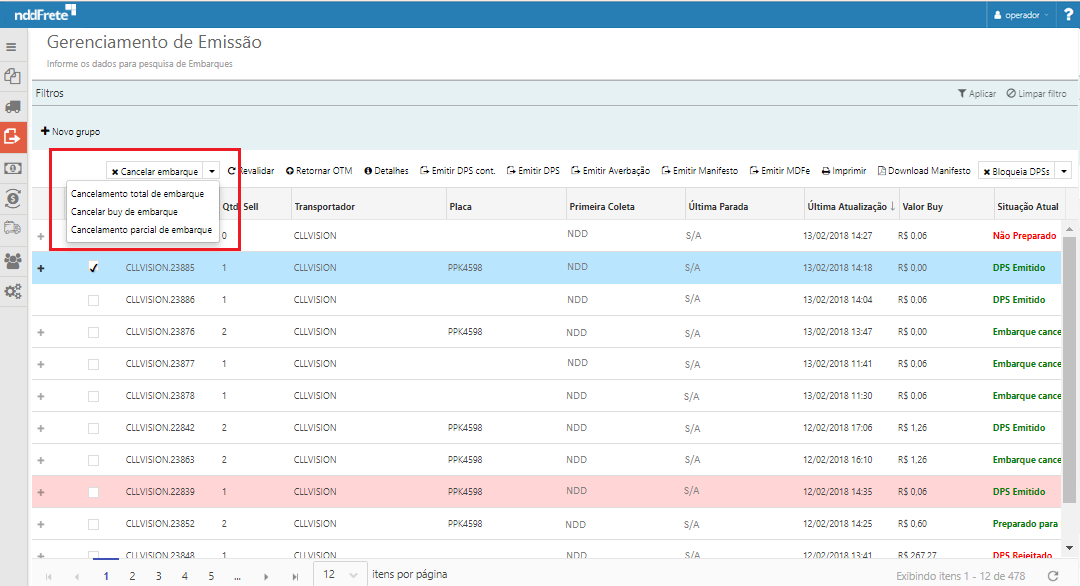This screenshot has width=1080, height=586.
Task: Click Download Manifesto PDF button
Action: click(x=923, y=171)
